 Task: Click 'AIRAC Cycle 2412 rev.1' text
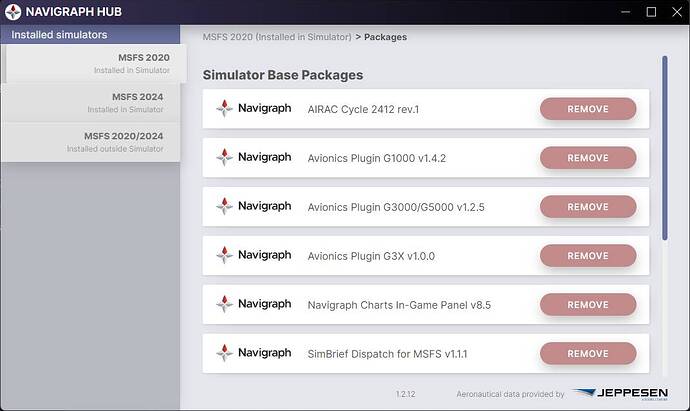363,109
